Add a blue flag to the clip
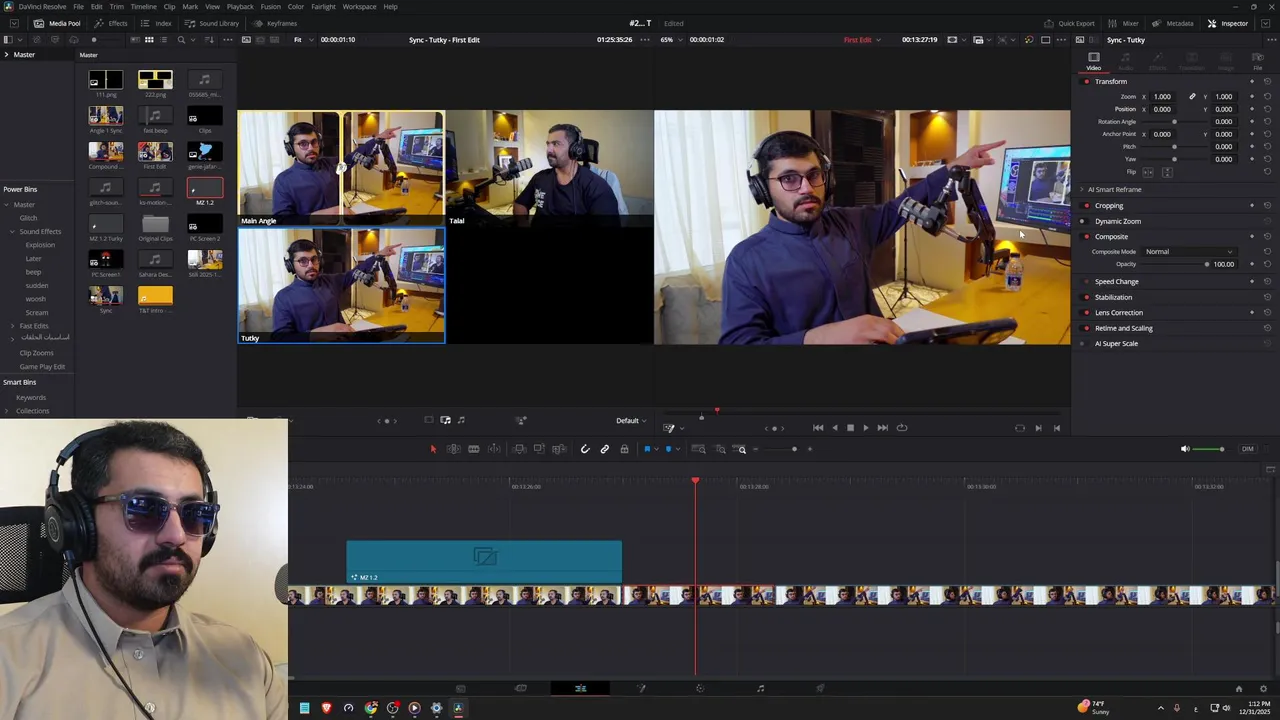 click(x=647, y=449)
